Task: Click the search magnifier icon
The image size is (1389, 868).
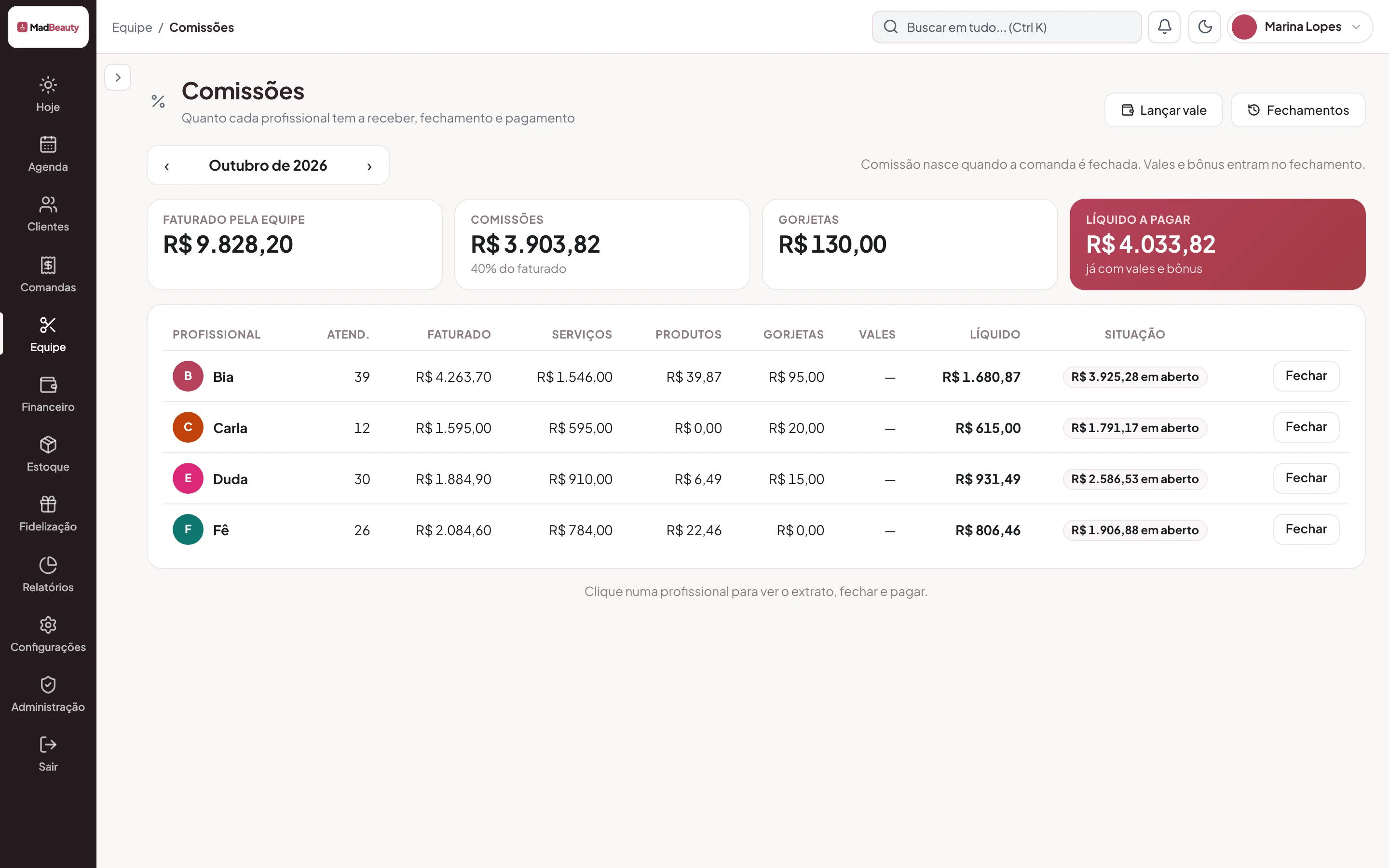Action: [x=891, y=27]
